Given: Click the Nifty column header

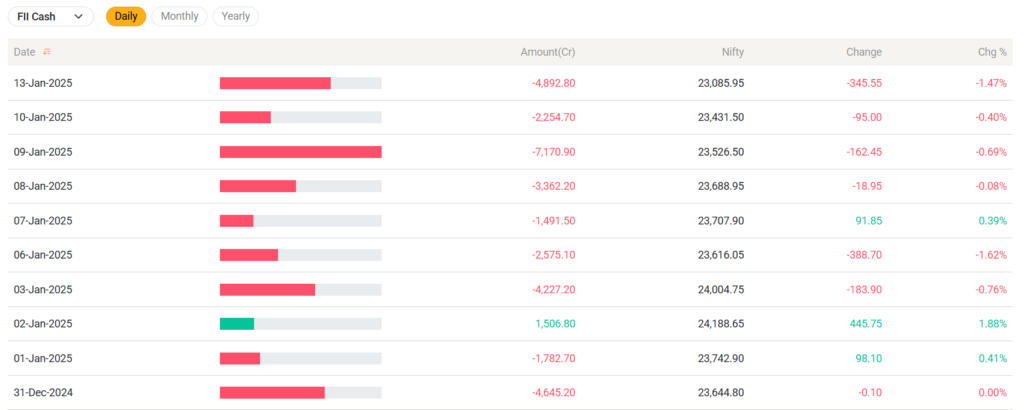Looking at the screenshot, I should (732, 52).
